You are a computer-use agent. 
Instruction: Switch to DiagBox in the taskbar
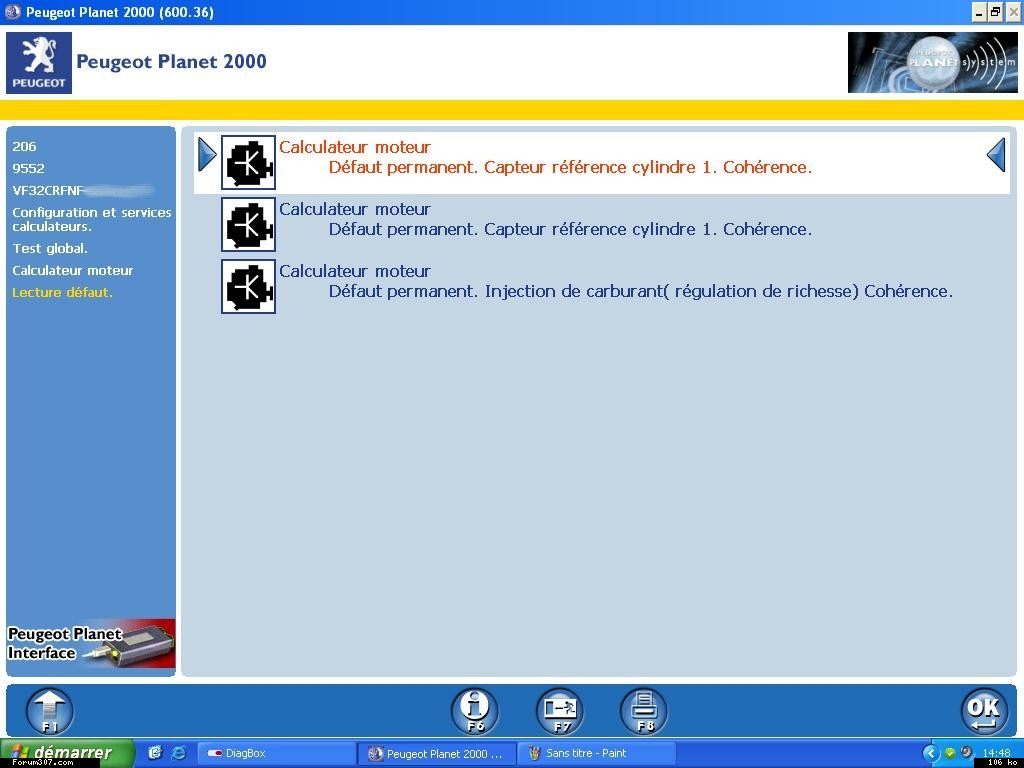(x=276, y=753)
